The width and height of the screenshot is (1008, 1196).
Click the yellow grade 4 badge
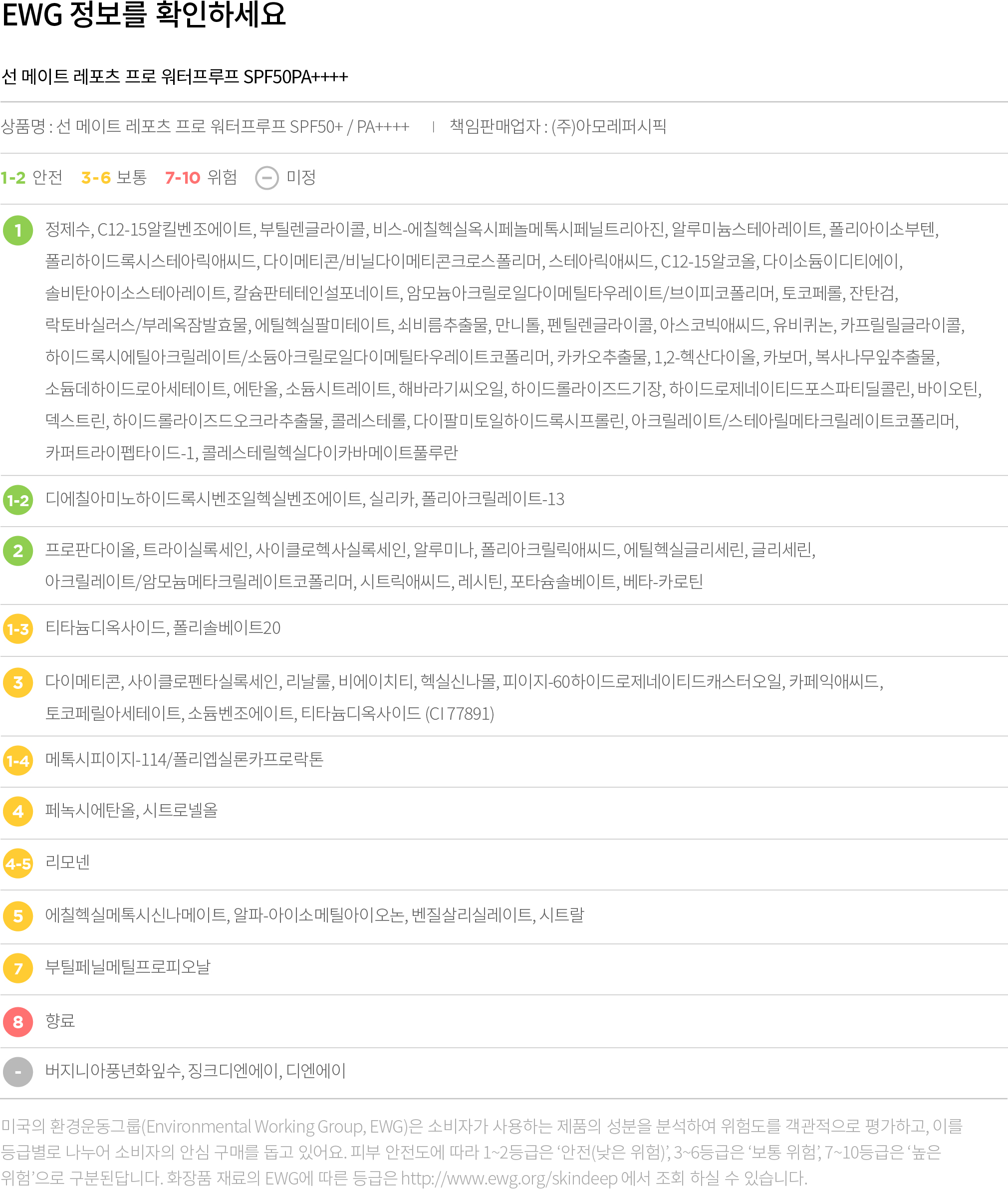[17, 811]
